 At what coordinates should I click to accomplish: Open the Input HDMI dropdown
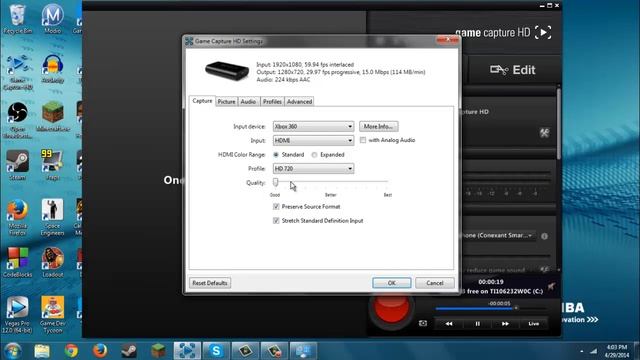(x=313, y=140)
